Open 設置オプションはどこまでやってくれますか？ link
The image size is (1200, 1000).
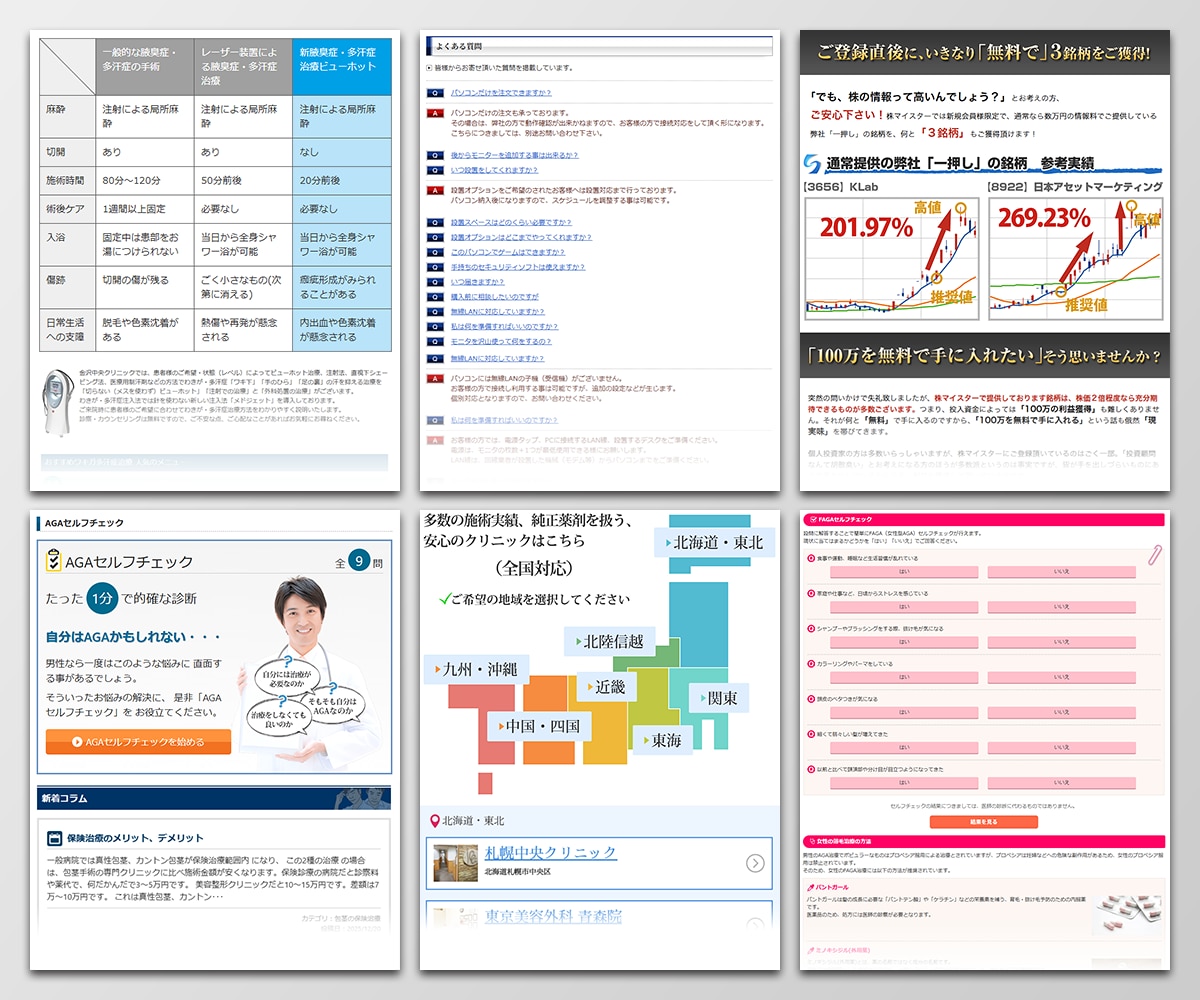point(520,237)
